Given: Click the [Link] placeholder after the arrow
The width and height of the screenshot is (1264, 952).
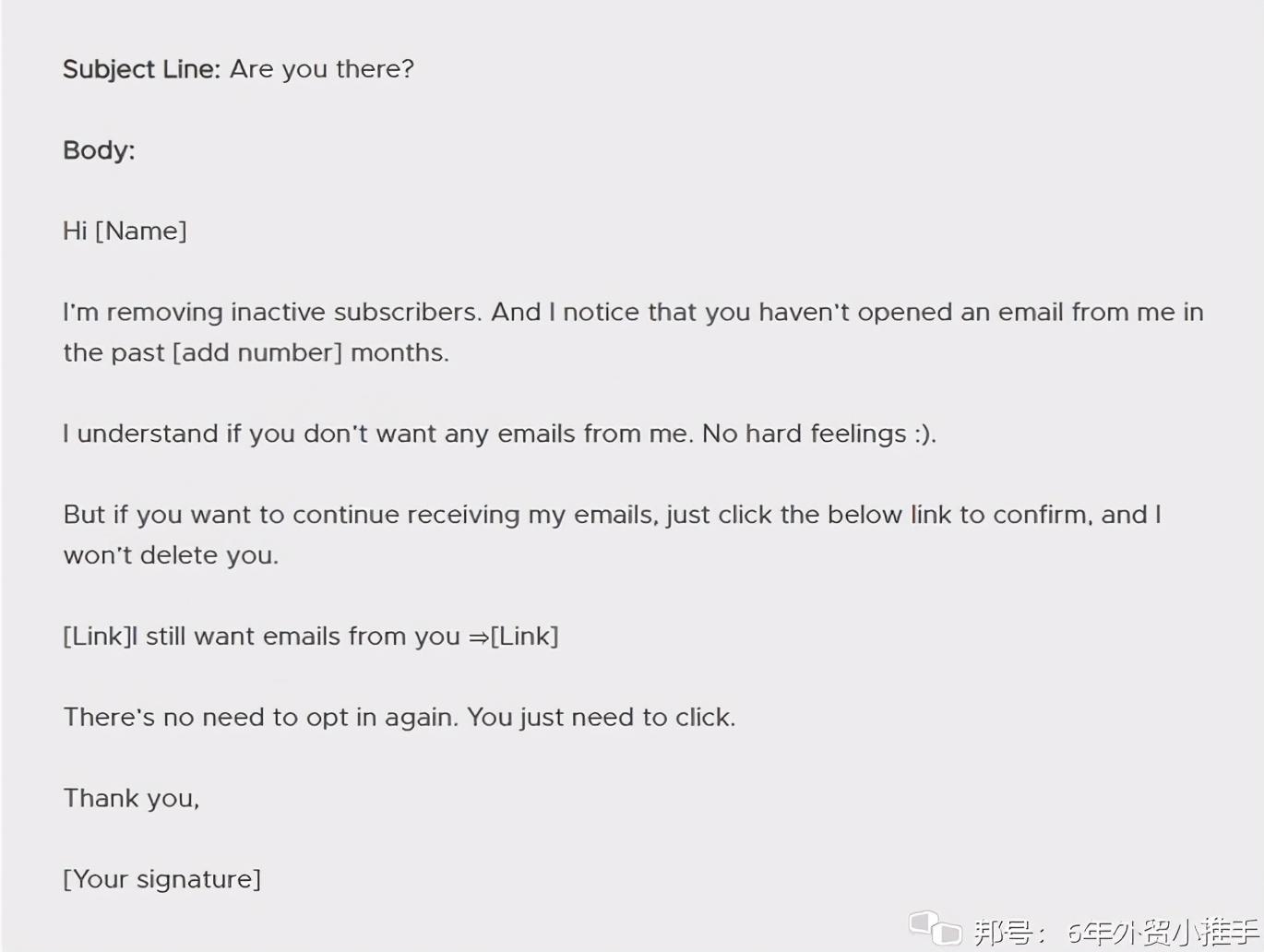Looking at the screenshot, I should [x=524, y=637].
